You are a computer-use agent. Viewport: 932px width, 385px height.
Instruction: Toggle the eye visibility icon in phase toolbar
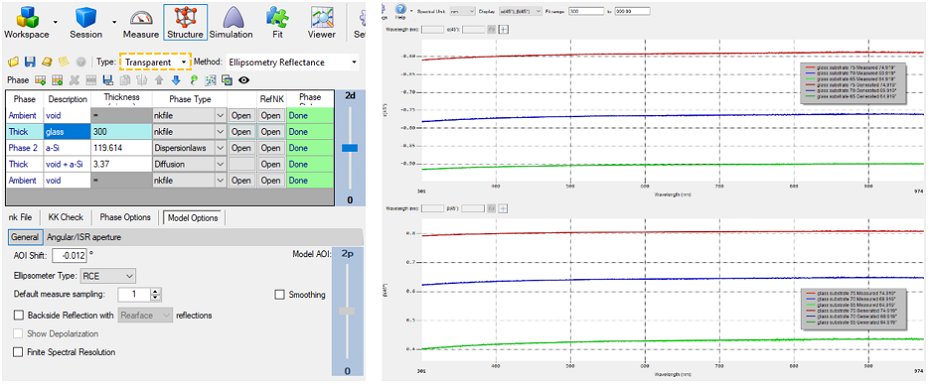[x=244, y=80]
